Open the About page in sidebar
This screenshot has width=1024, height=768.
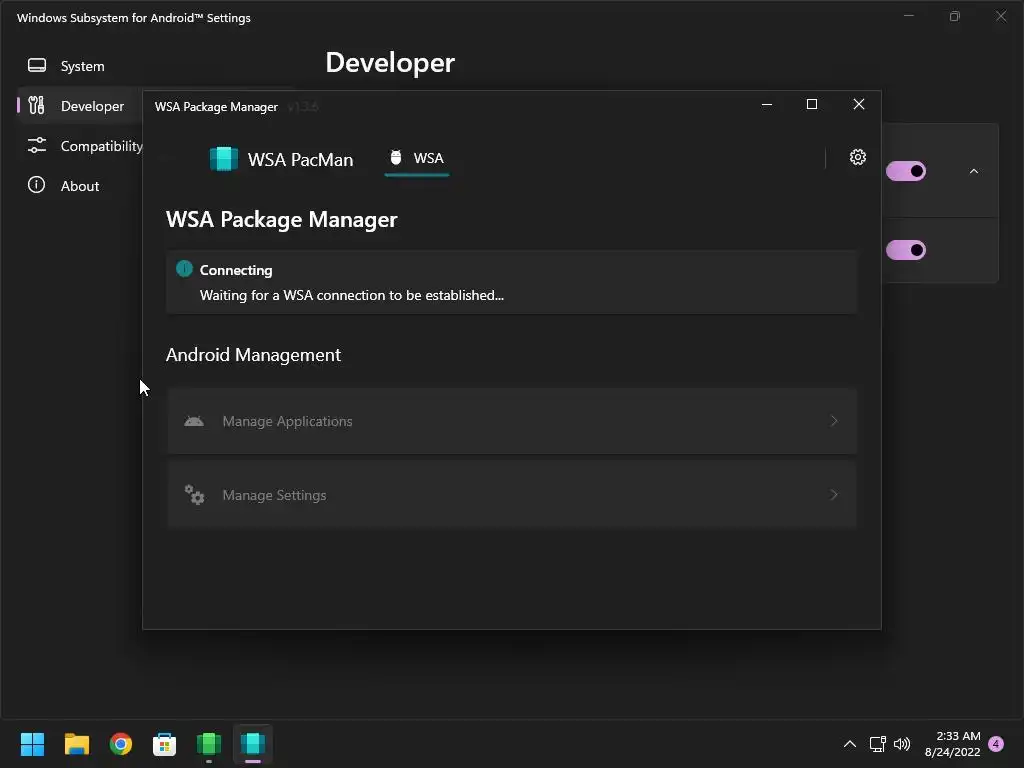coord(79,186)
